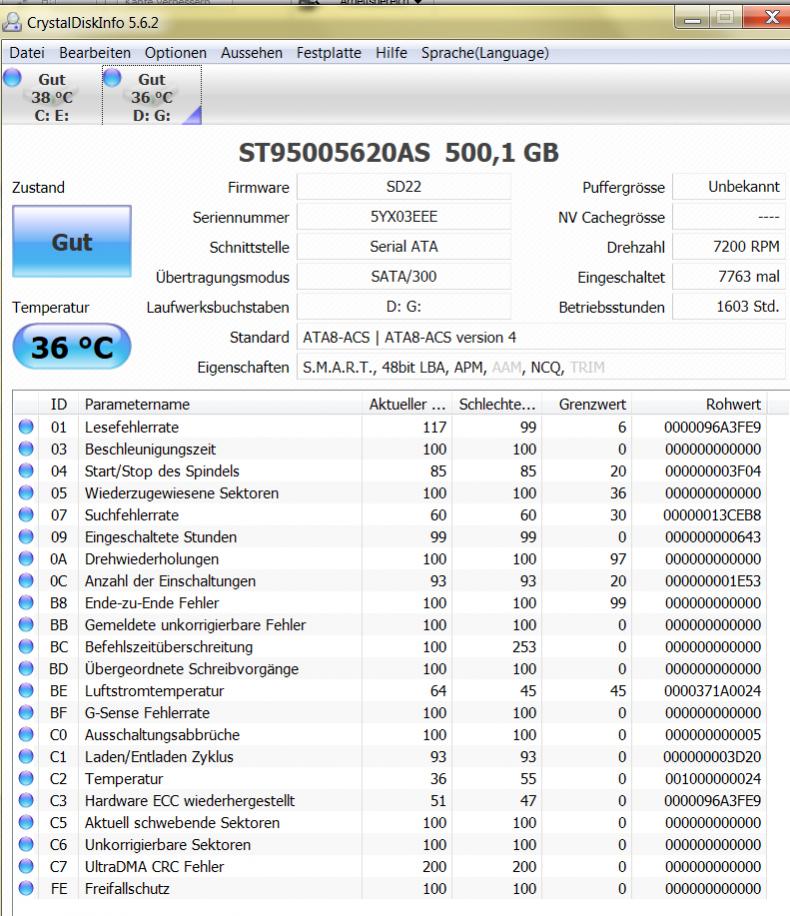
Task: Click status icon of Start/Stop des Spindels
Action: coord(26,470)
